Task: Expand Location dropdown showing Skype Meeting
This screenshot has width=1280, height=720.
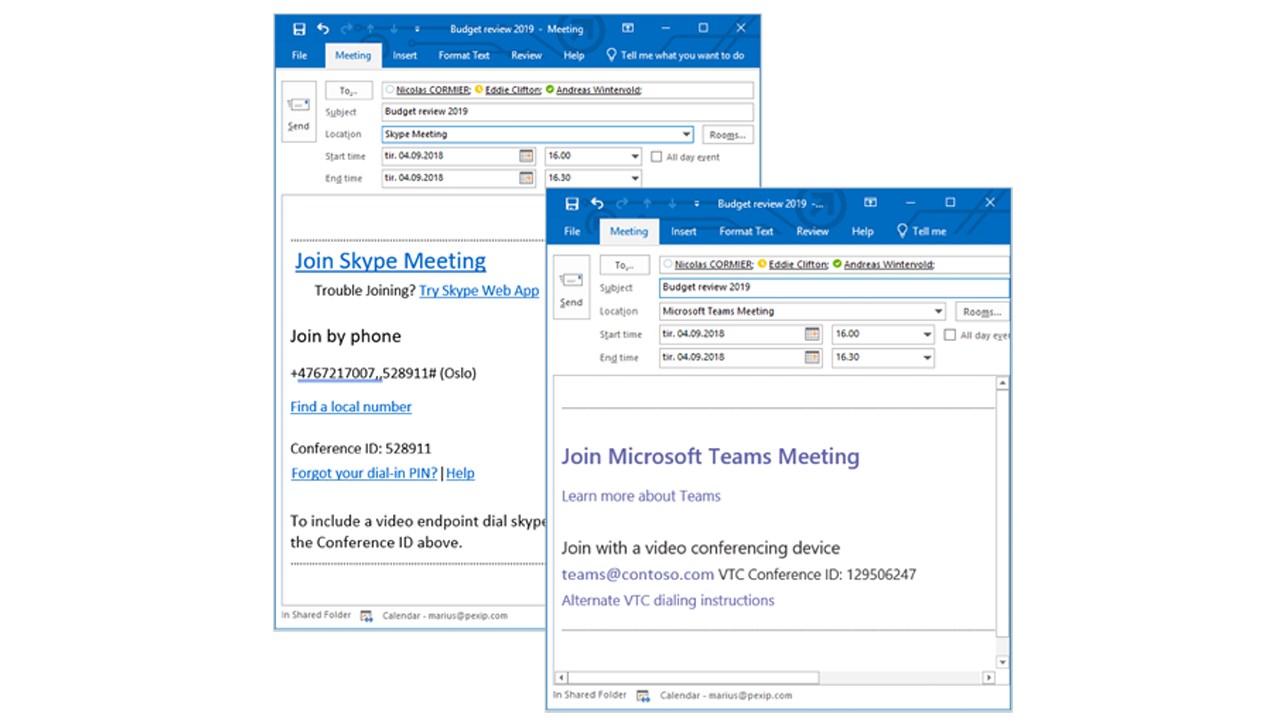Action: click(686, 134)
